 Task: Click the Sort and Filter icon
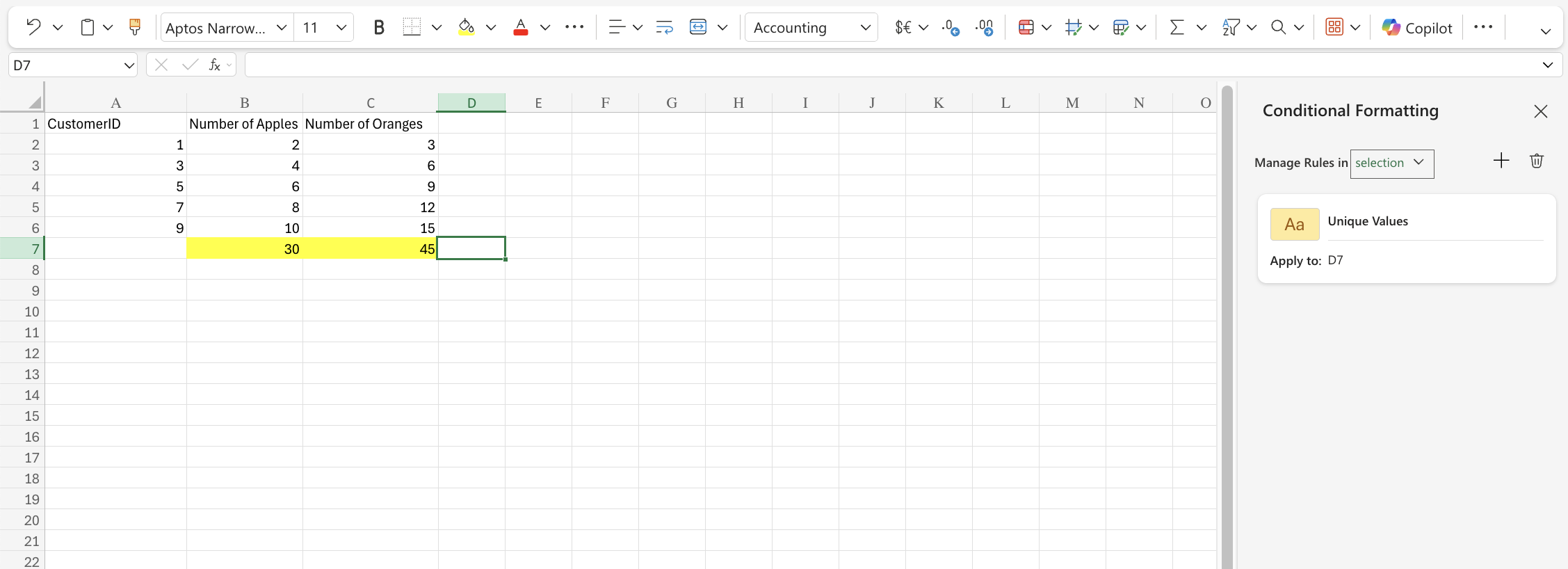(1231, 27)
